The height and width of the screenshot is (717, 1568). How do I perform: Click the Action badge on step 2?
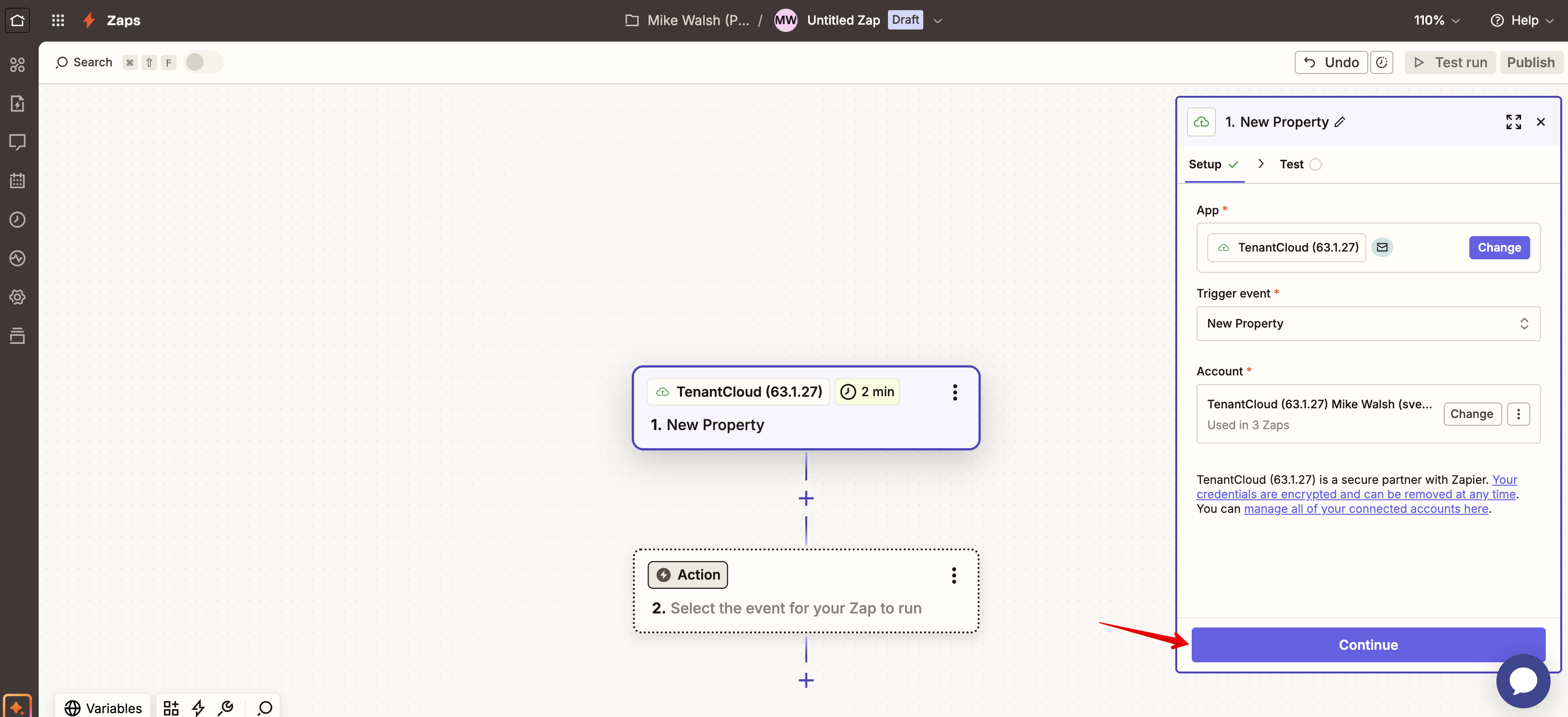tap(688, 575)
